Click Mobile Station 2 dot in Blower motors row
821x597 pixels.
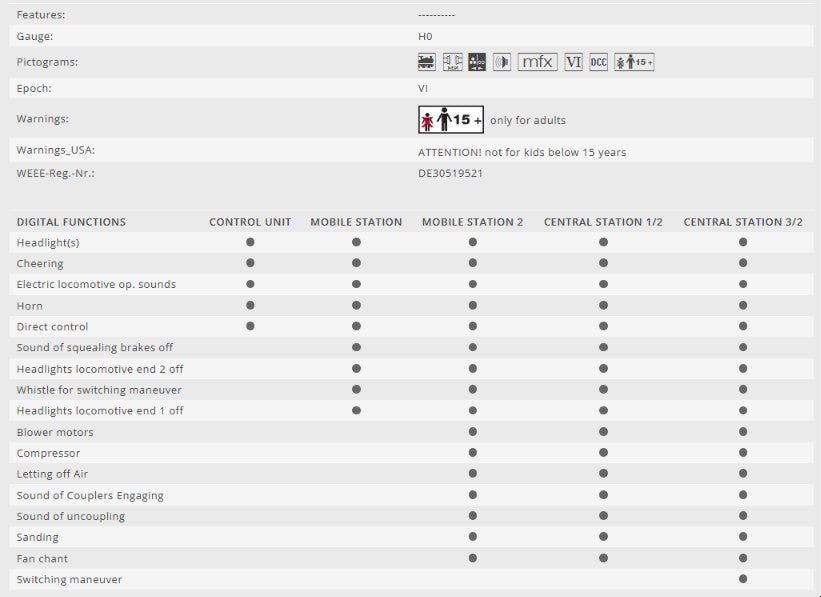473,432
